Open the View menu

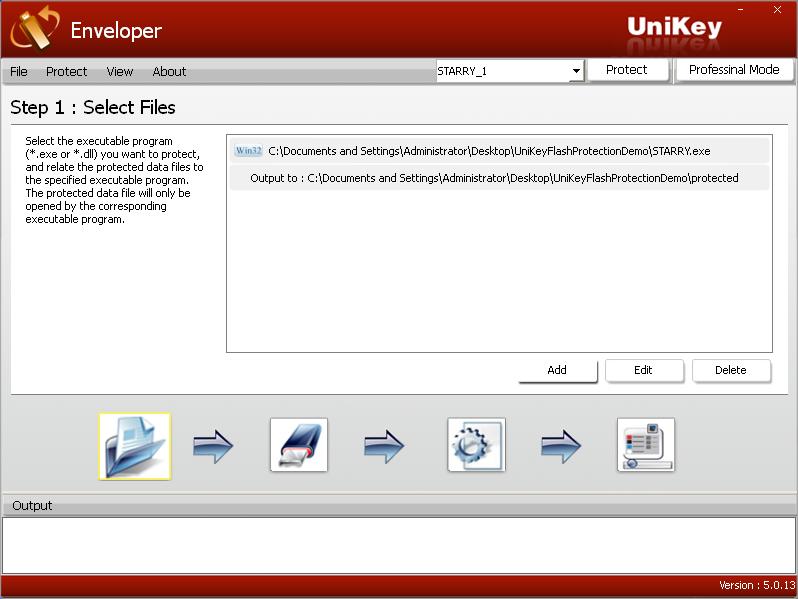(x=120, y=72)
